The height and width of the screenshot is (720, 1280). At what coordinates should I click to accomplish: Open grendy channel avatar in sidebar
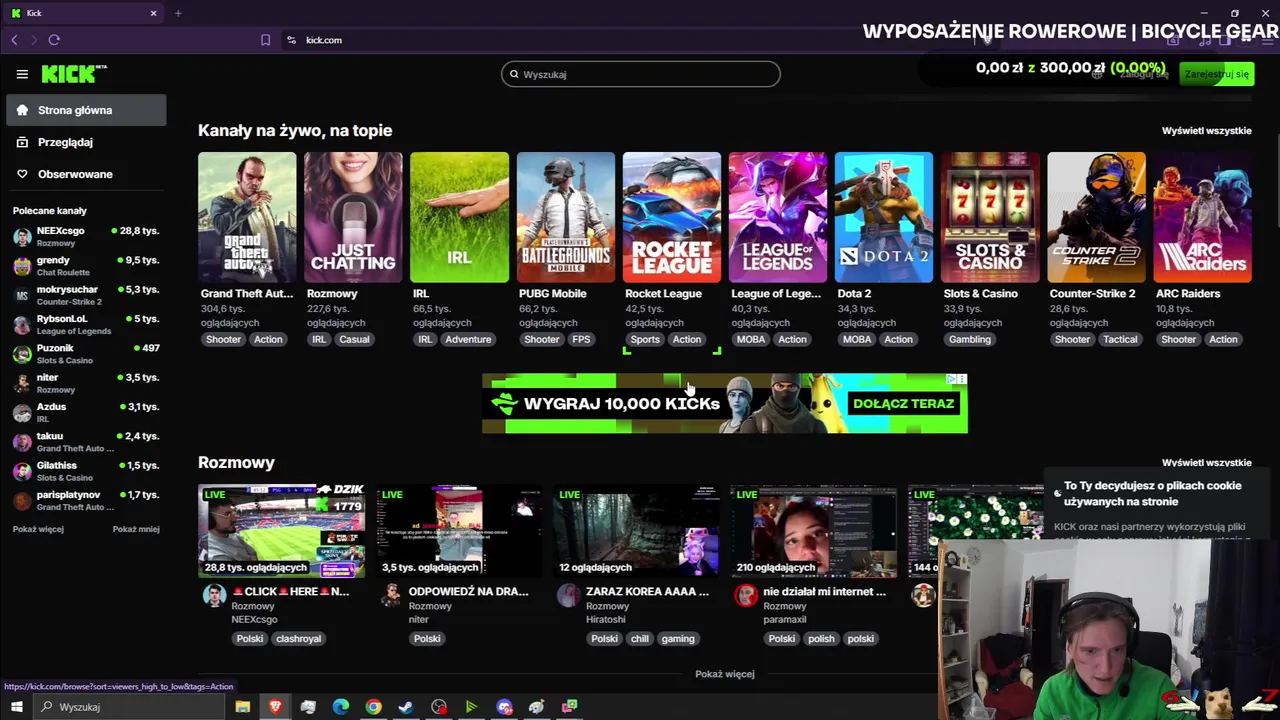22,266
